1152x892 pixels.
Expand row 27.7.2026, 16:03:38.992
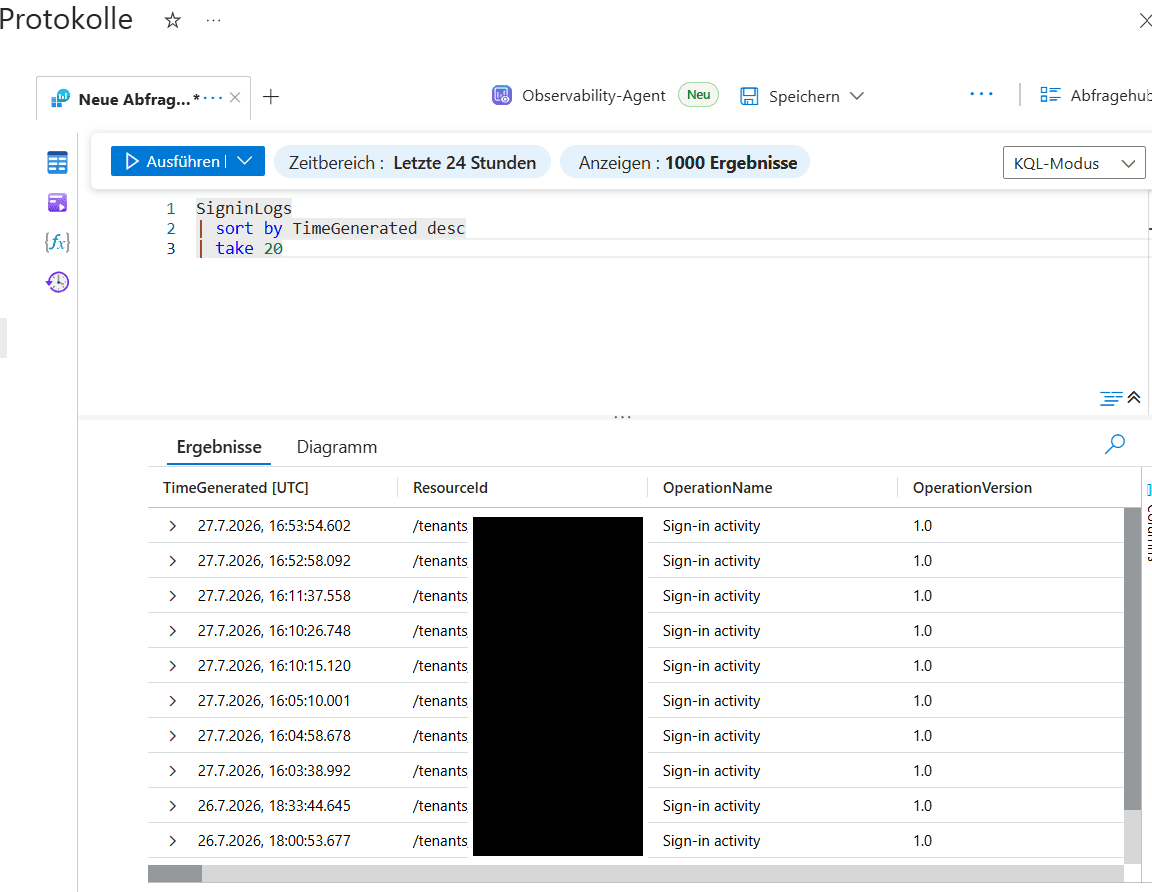[173, 771]
